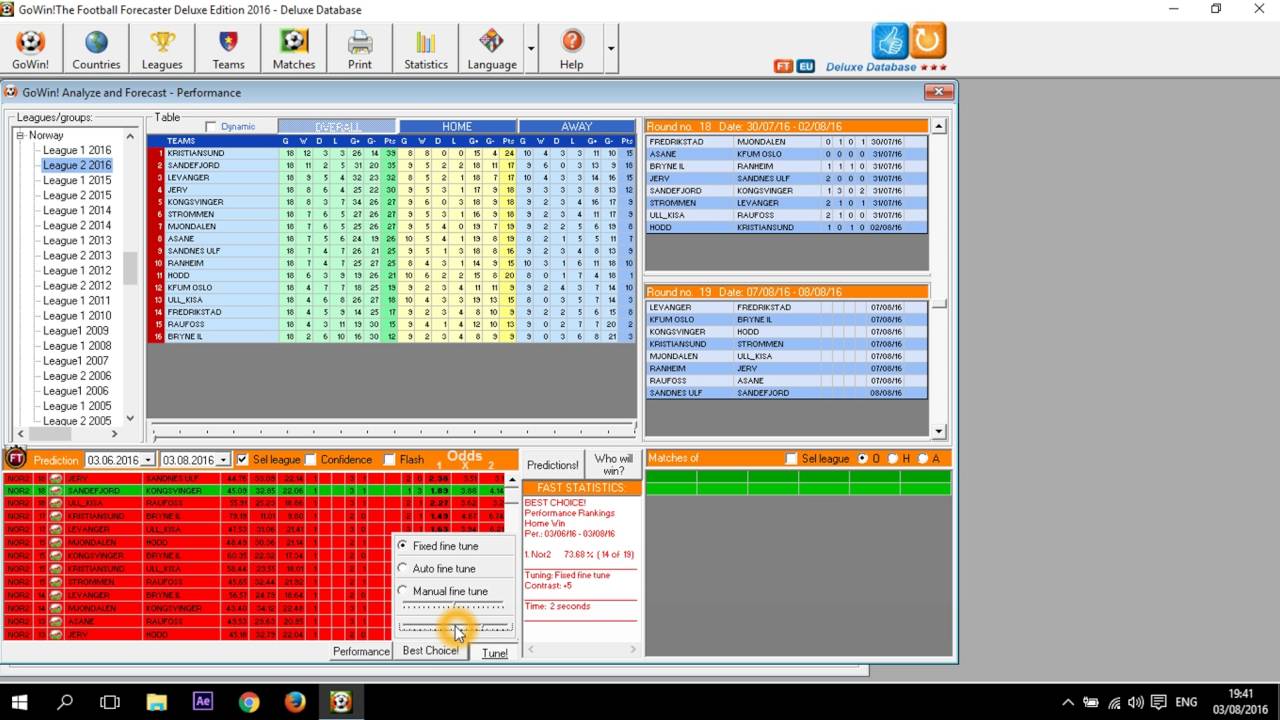
Task: Click the ENG language indicator
Action: (1186, 702)
